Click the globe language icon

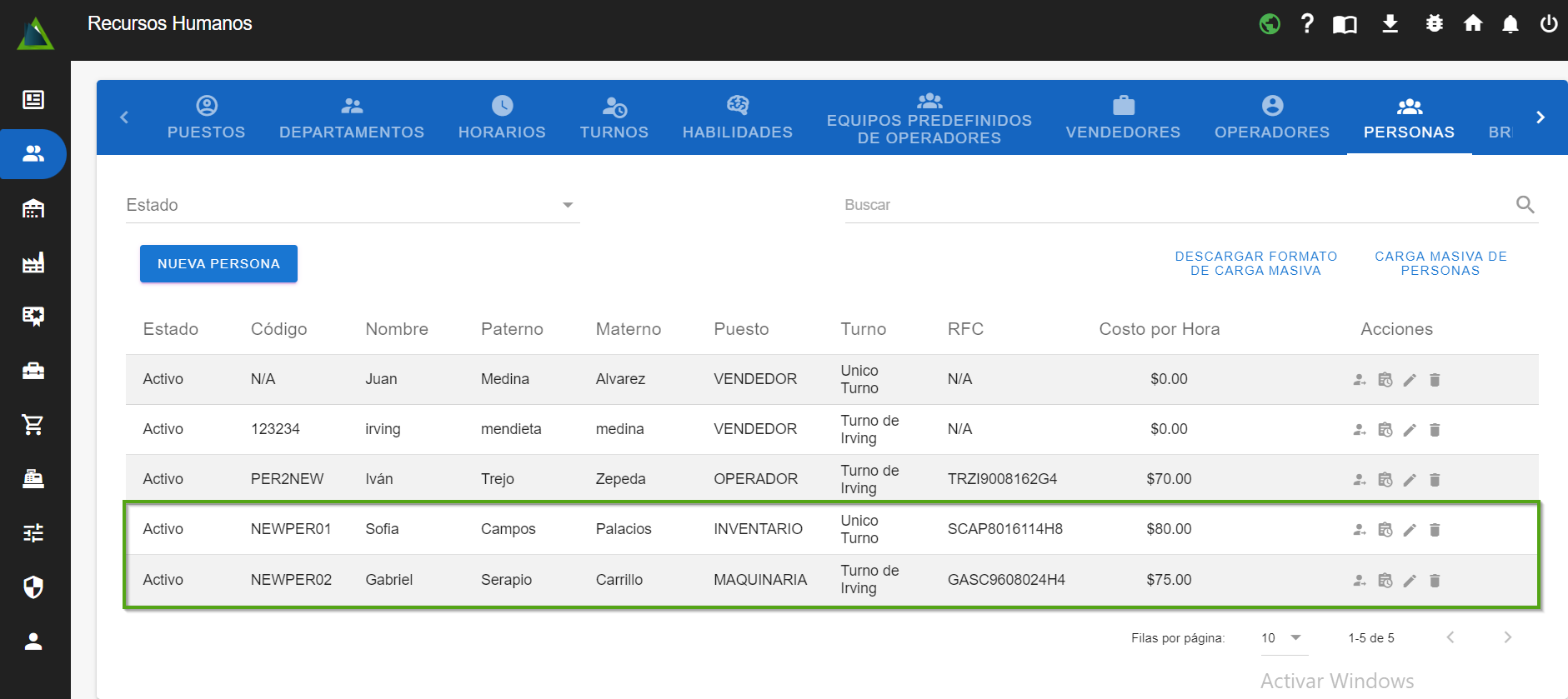[x=1270, y=24]
